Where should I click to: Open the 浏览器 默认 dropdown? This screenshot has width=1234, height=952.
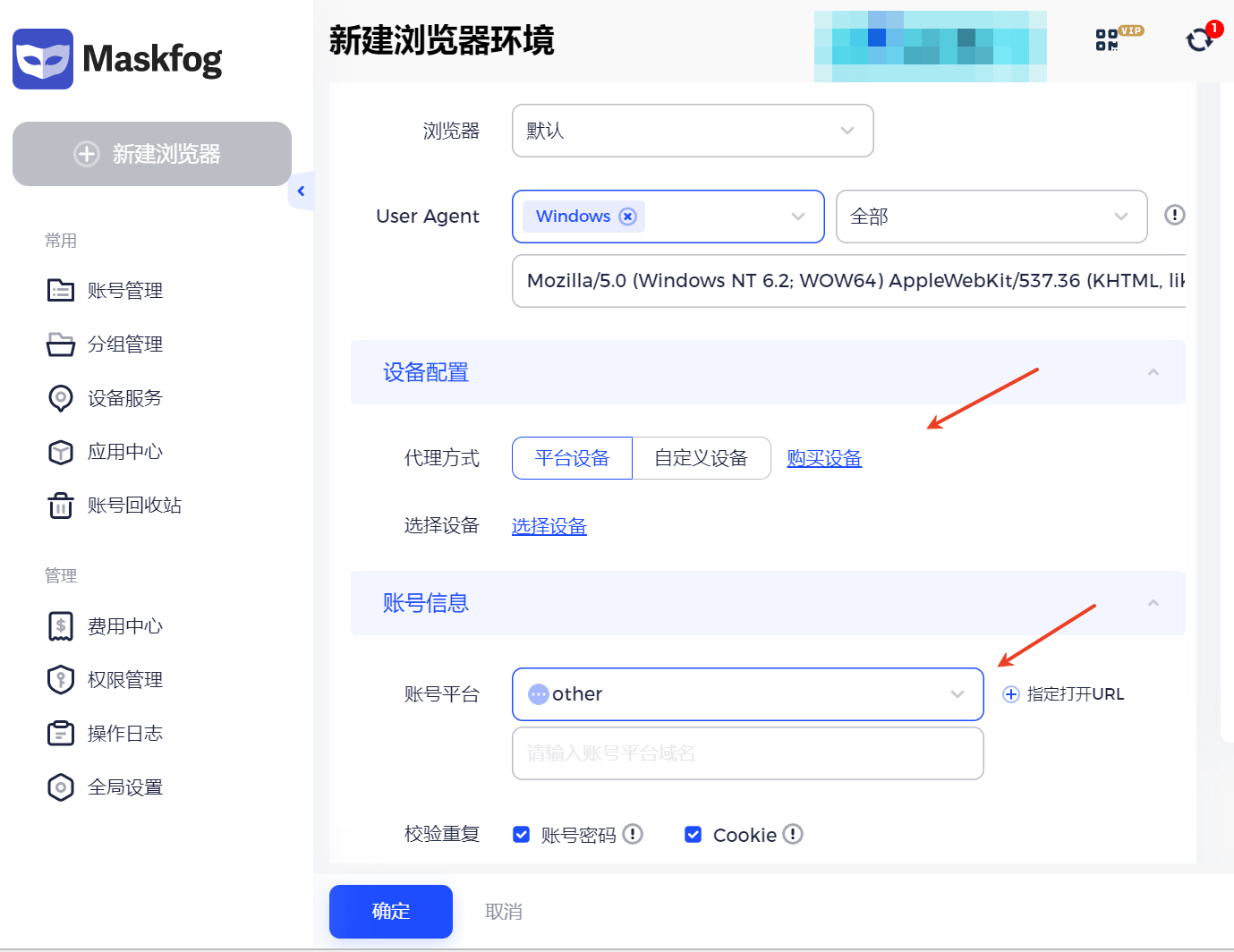[x=693, y=131]
